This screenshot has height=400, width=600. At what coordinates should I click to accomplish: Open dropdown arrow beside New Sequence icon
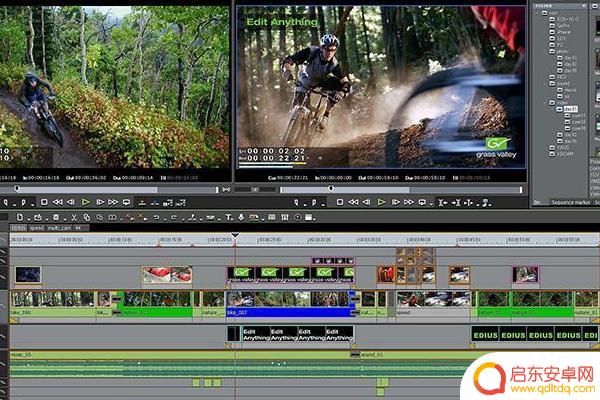coord(29,219)
